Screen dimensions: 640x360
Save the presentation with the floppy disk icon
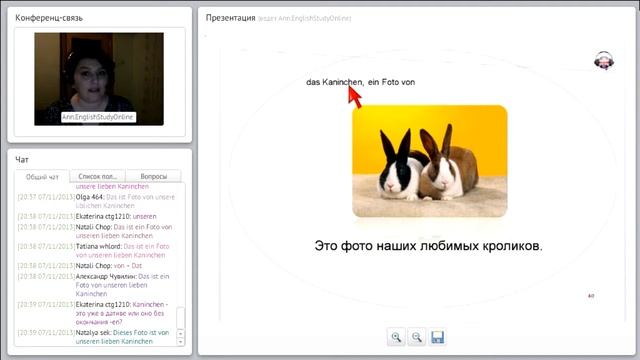coord(437,337)
